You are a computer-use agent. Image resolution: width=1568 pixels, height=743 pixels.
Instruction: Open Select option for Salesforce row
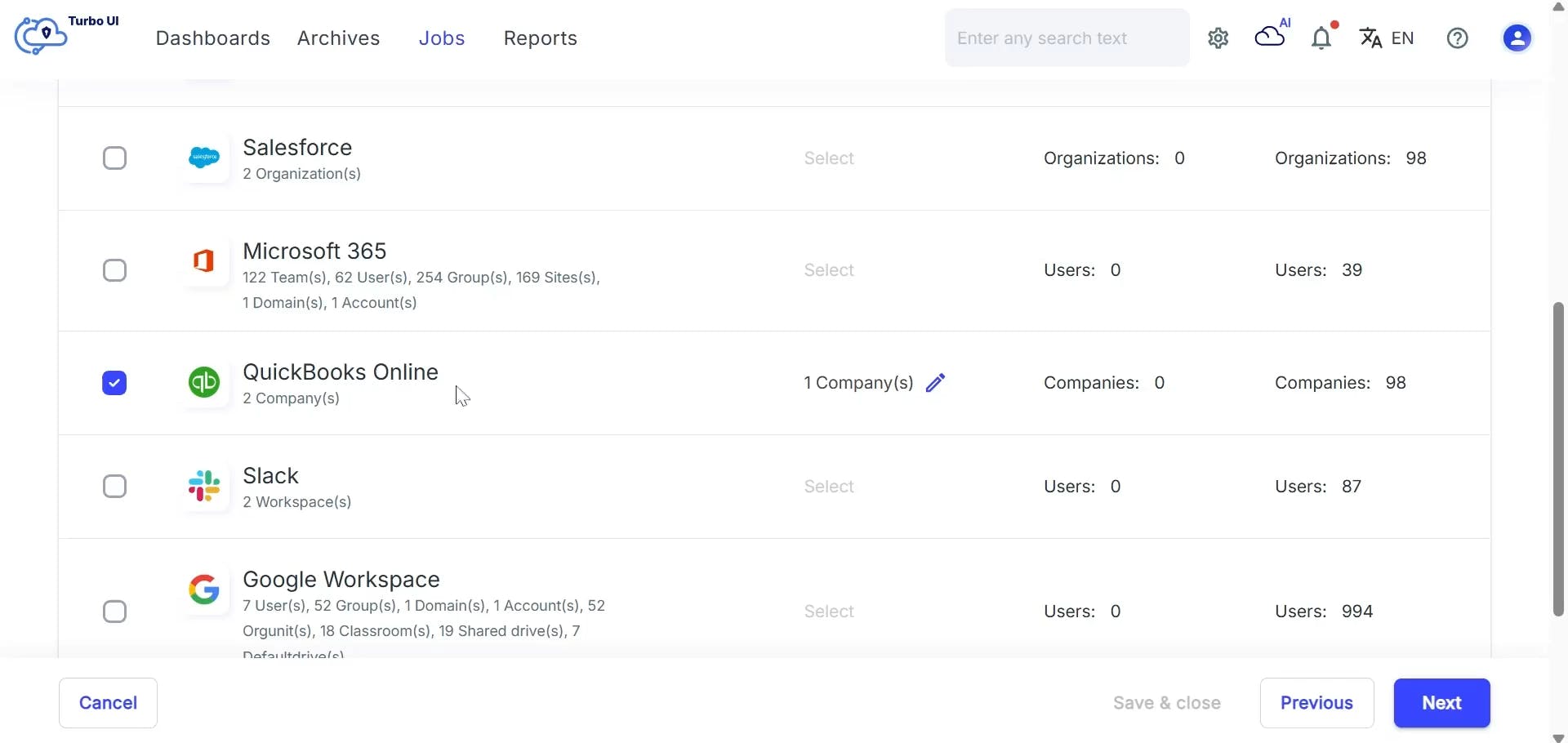pos(829,158)
